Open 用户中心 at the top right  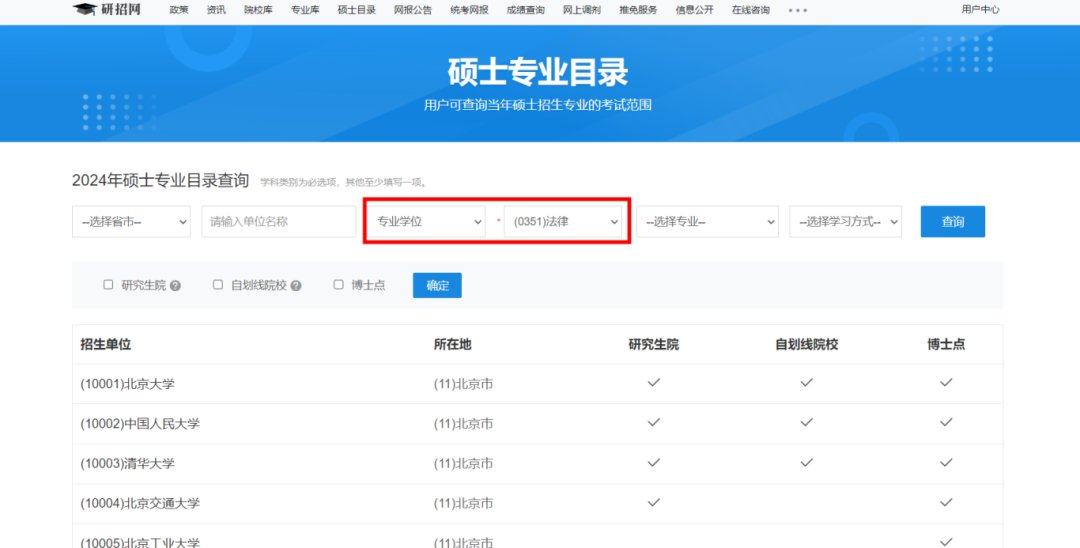click(x=980, y=10)
